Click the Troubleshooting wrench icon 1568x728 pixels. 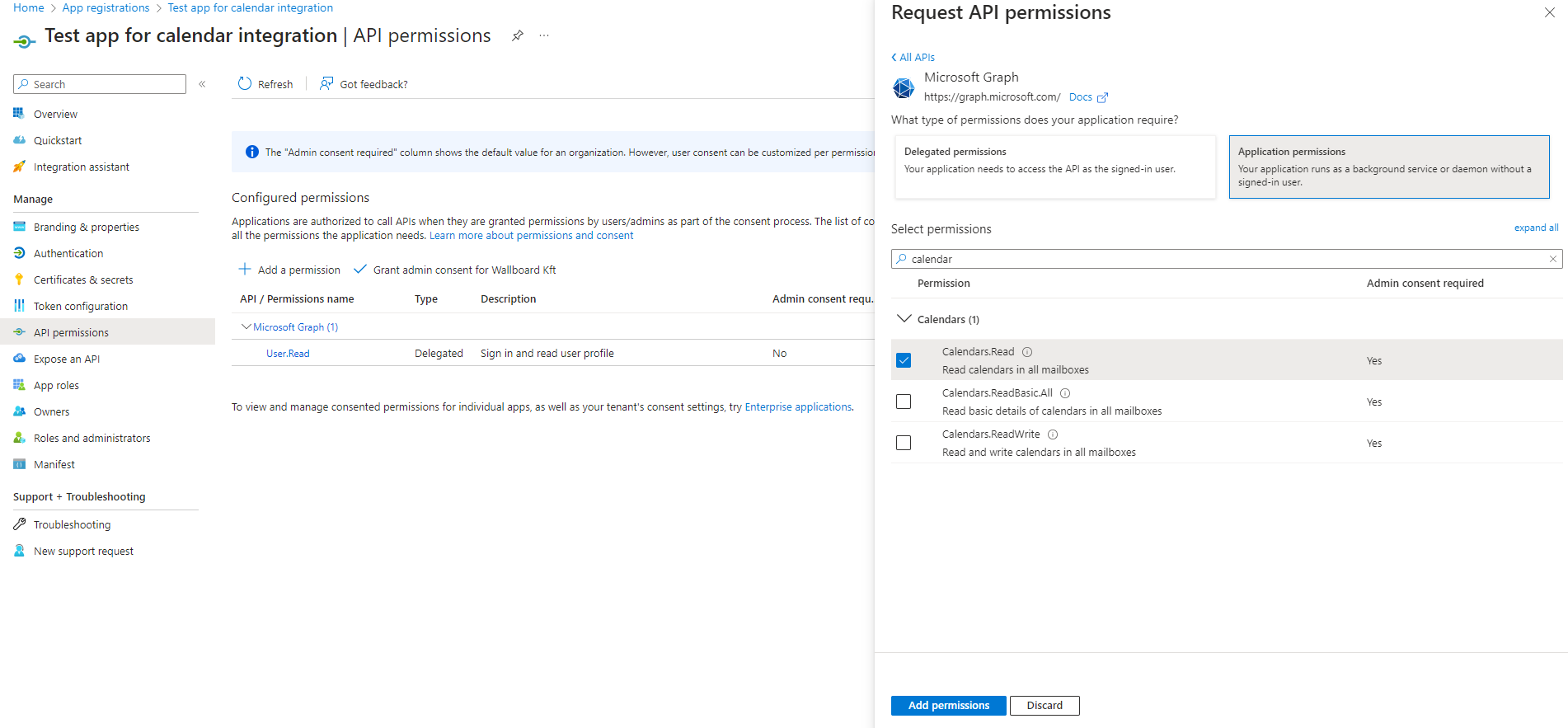pos(19,524)
